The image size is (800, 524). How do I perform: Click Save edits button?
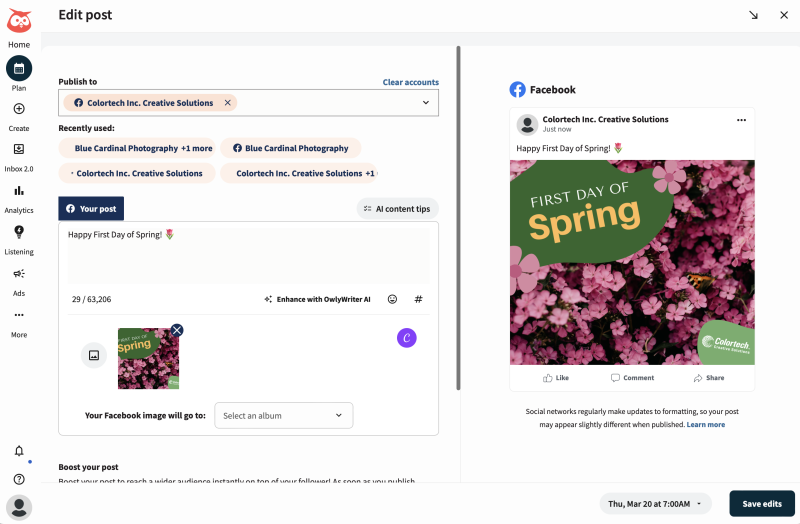point(762,504)
